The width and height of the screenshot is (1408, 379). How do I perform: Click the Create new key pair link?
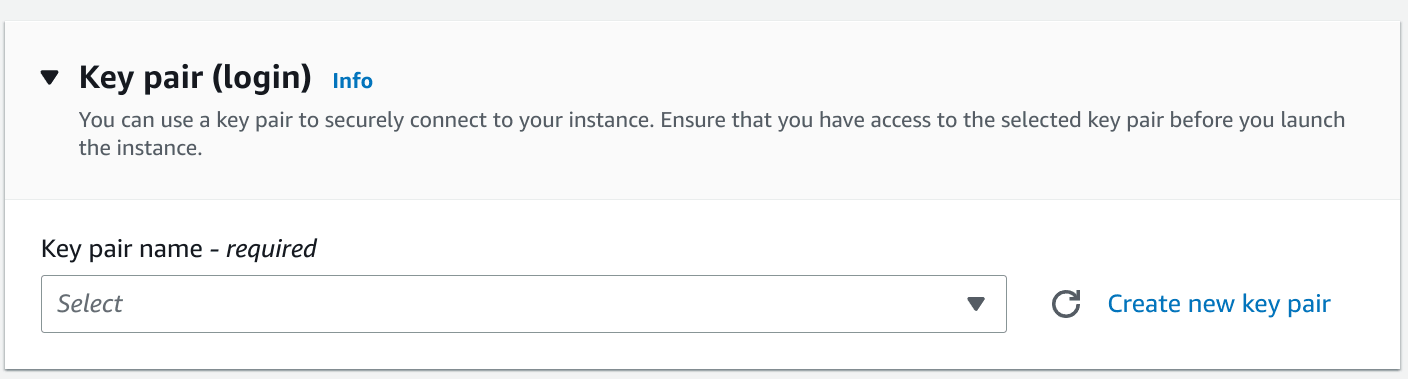pos(1219,304)
